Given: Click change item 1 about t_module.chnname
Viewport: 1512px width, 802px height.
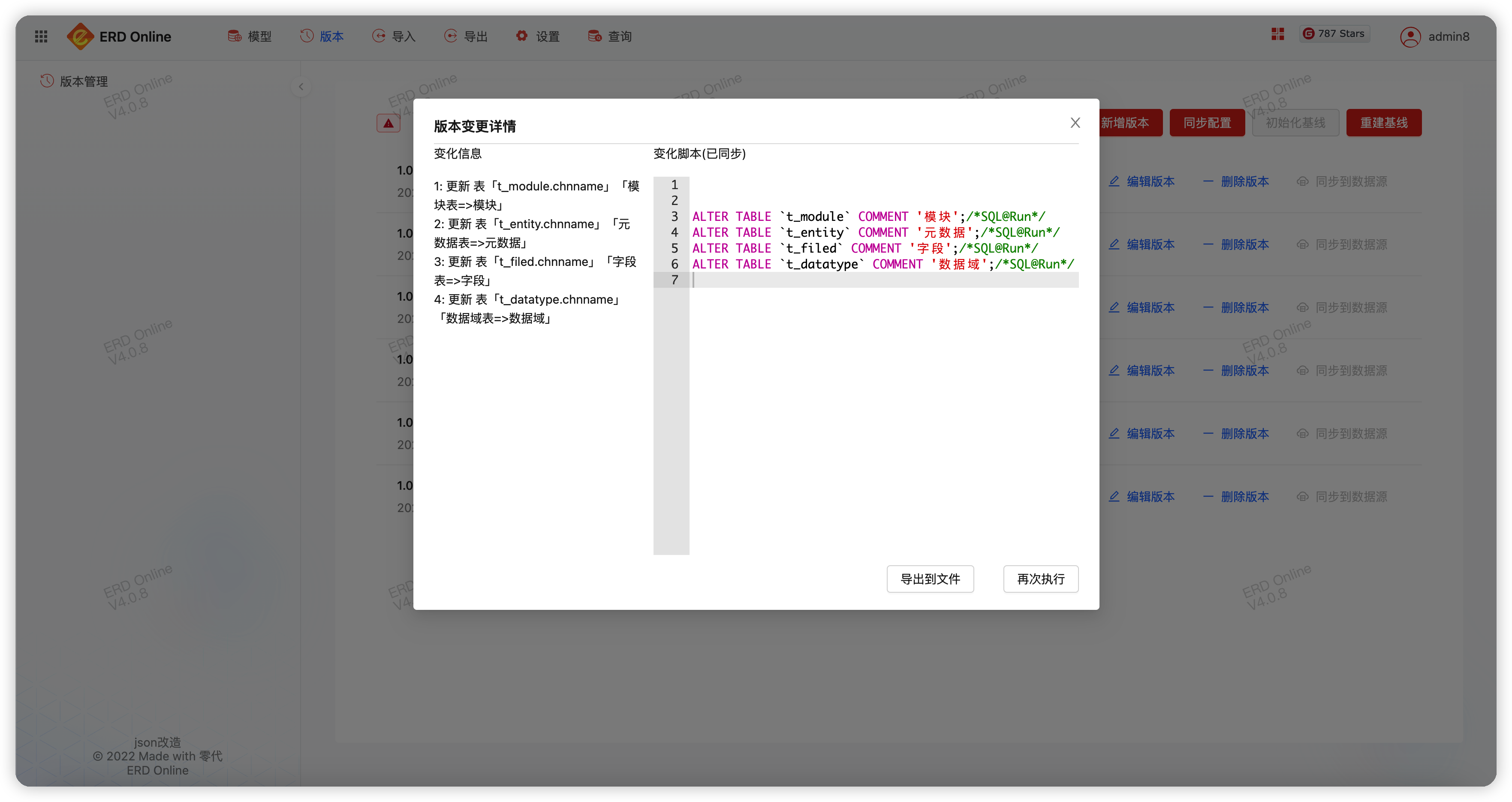Looking at the screenshot, I should (x=537, y=196).
